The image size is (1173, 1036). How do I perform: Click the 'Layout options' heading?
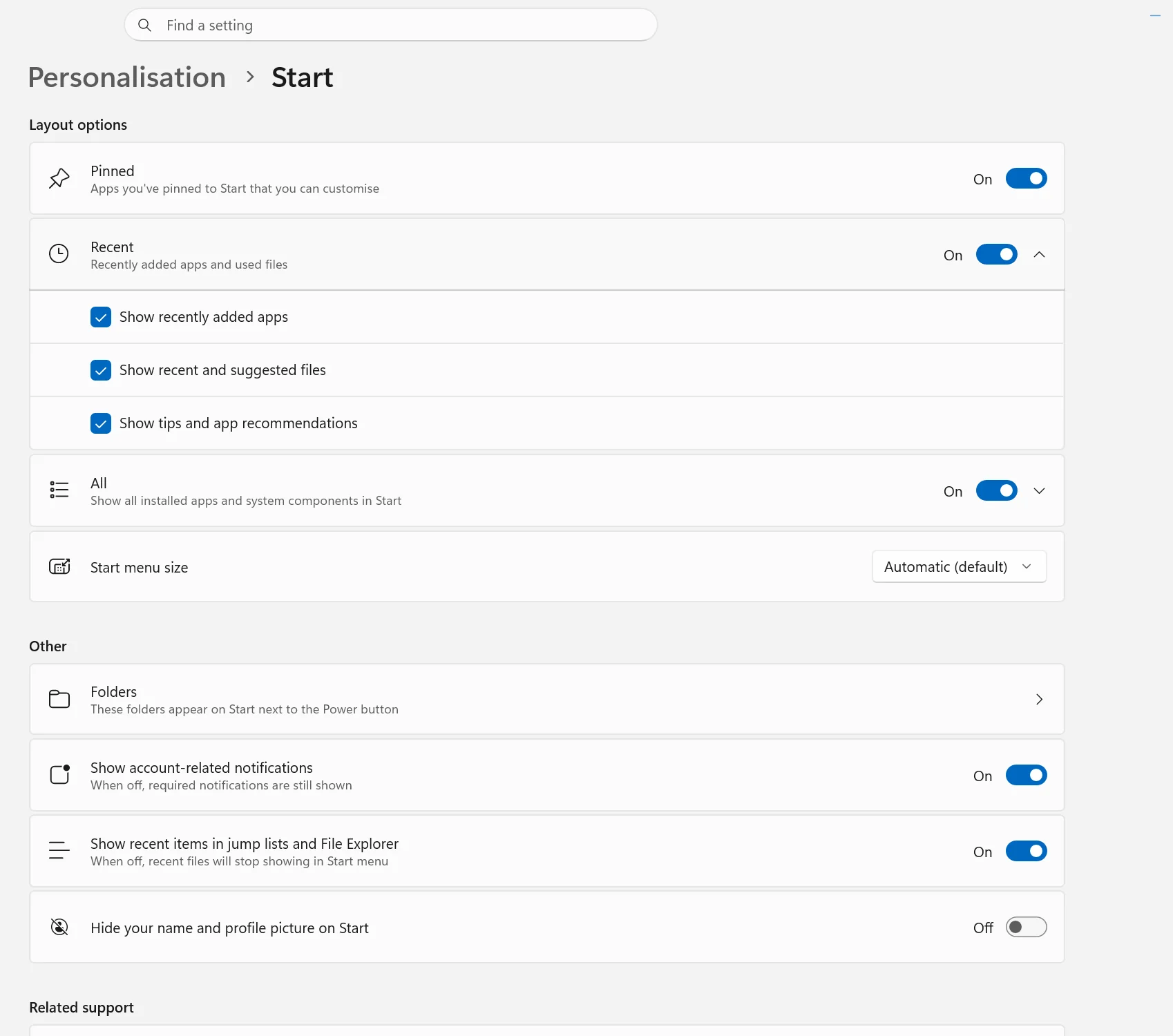click(78, 125)
